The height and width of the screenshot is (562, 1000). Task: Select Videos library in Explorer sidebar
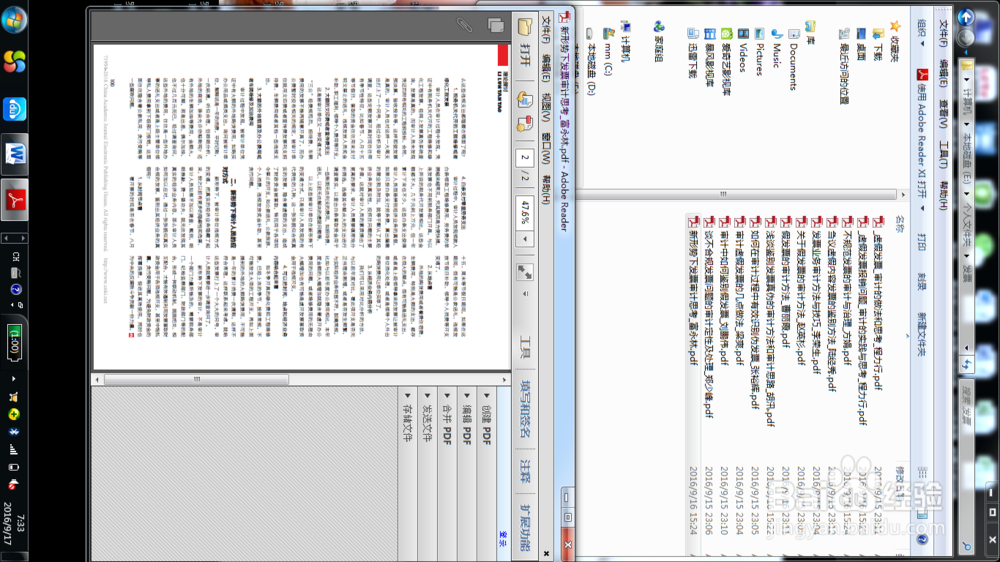pos(743,51)
